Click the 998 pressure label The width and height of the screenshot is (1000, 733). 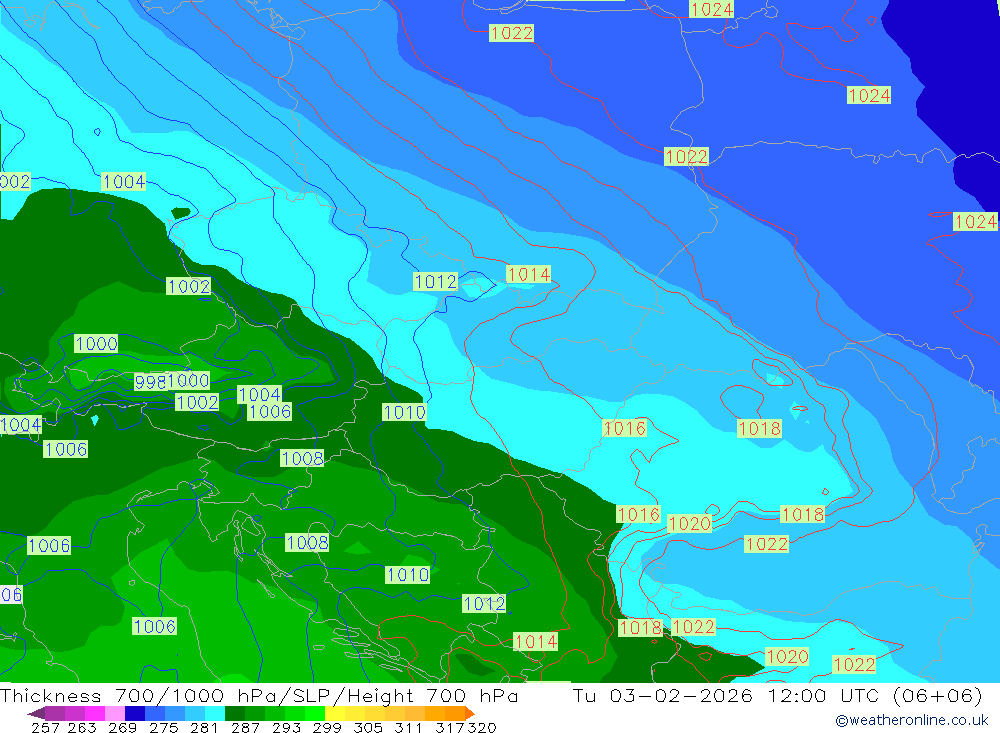(x=151, y=382)
